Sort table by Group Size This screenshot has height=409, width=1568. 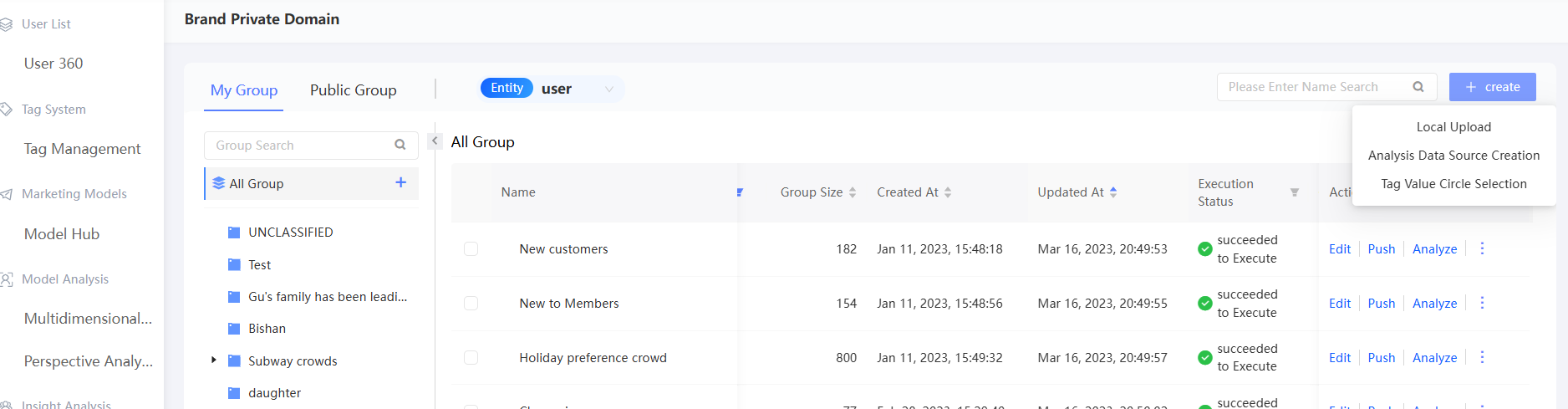coord(853,192)
